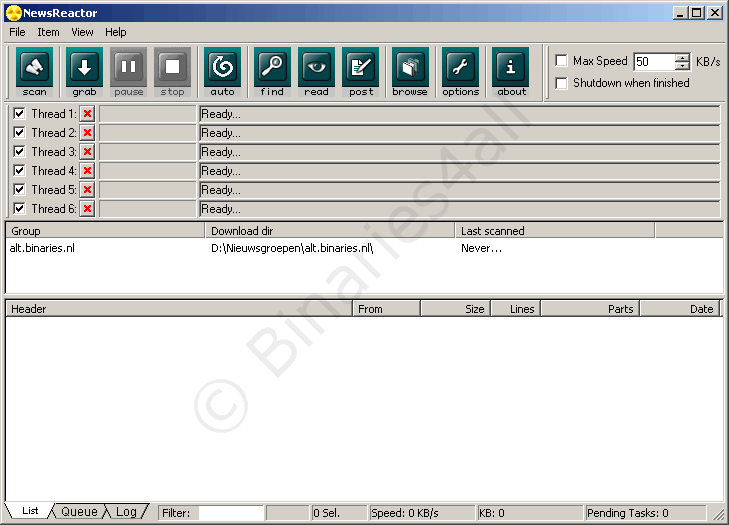Click the red X for Thread 5
Image resolution: width=729 pixels, height=525 pixels.
coord(87,190)
